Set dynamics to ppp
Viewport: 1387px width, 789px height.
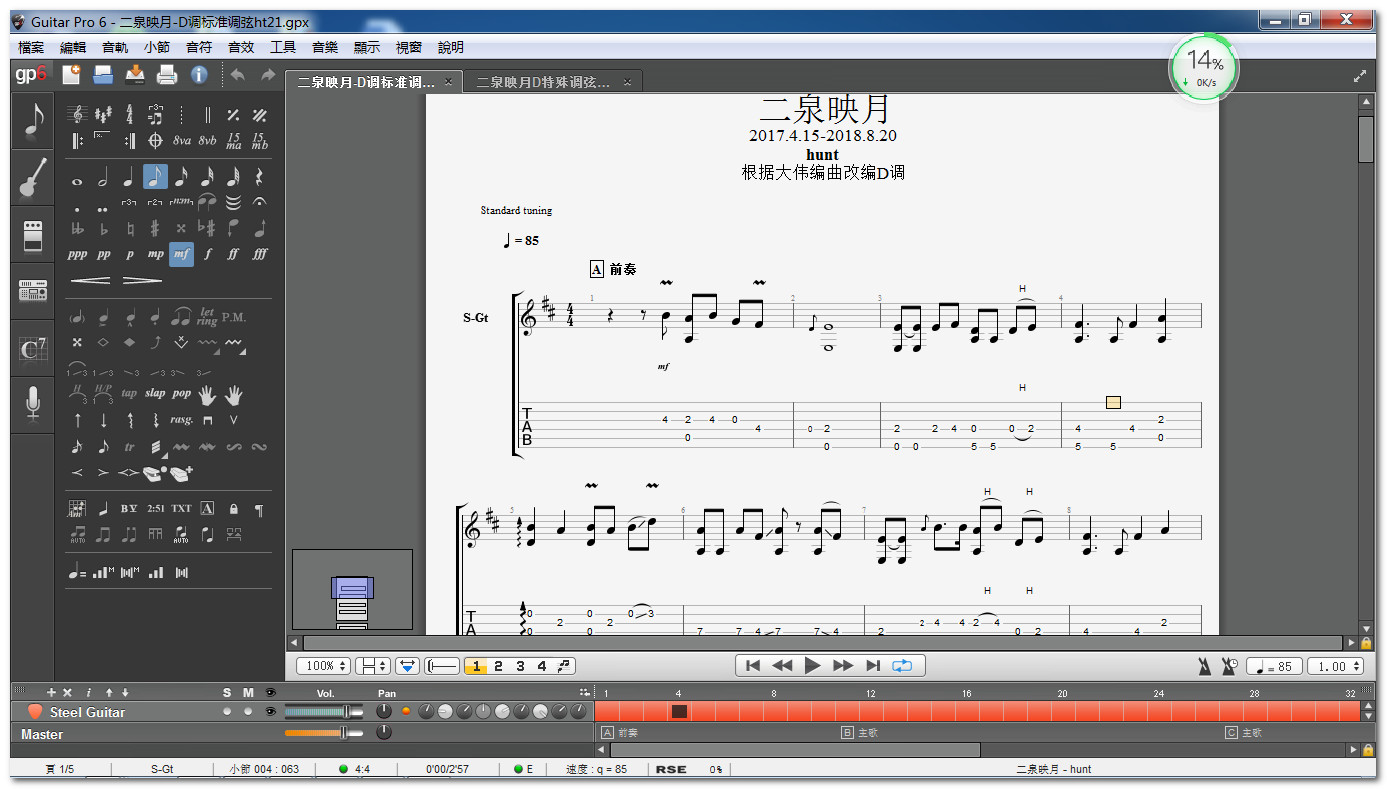coord(77,254)
